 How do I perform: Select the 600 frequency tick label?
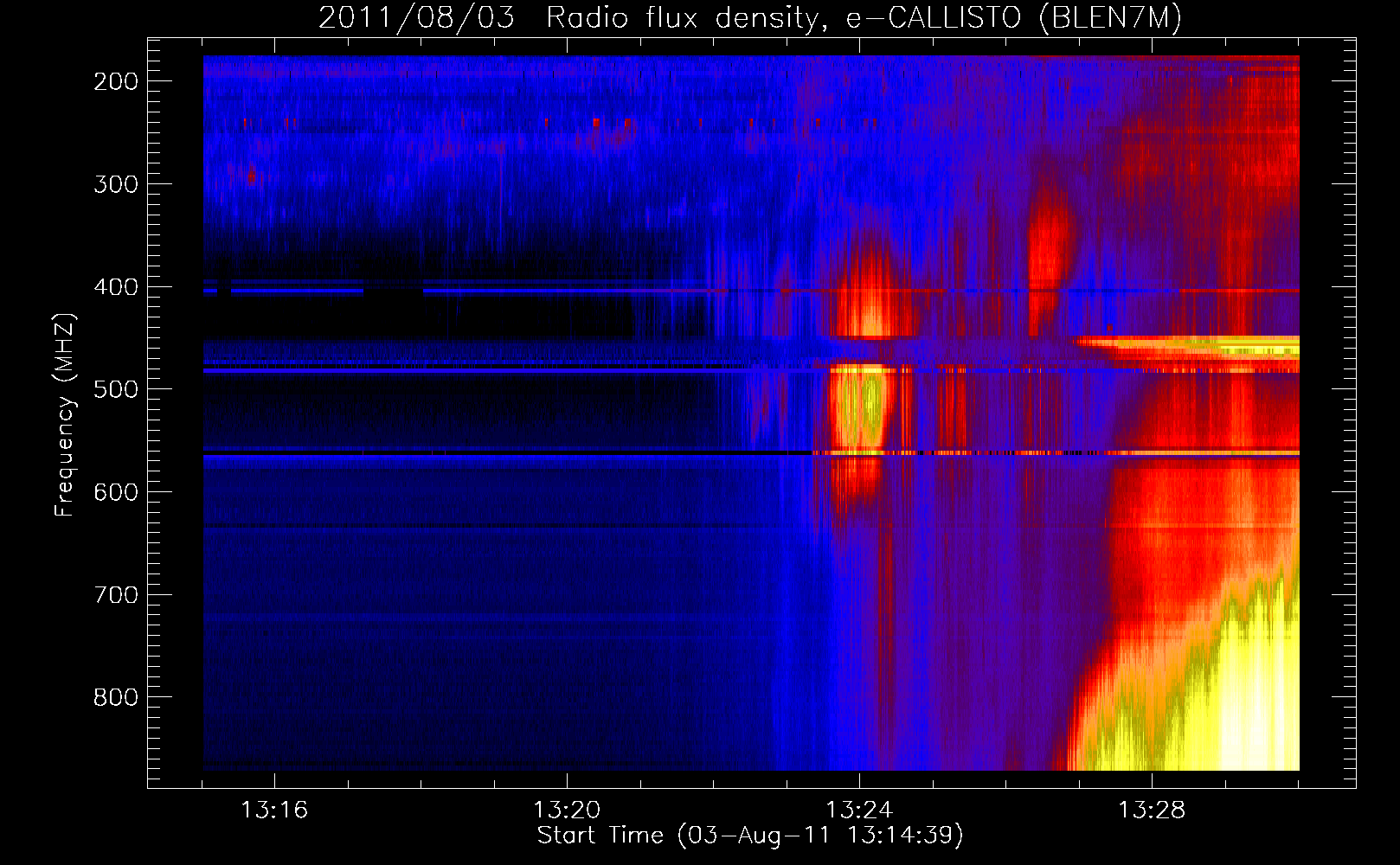click(116, 492)
